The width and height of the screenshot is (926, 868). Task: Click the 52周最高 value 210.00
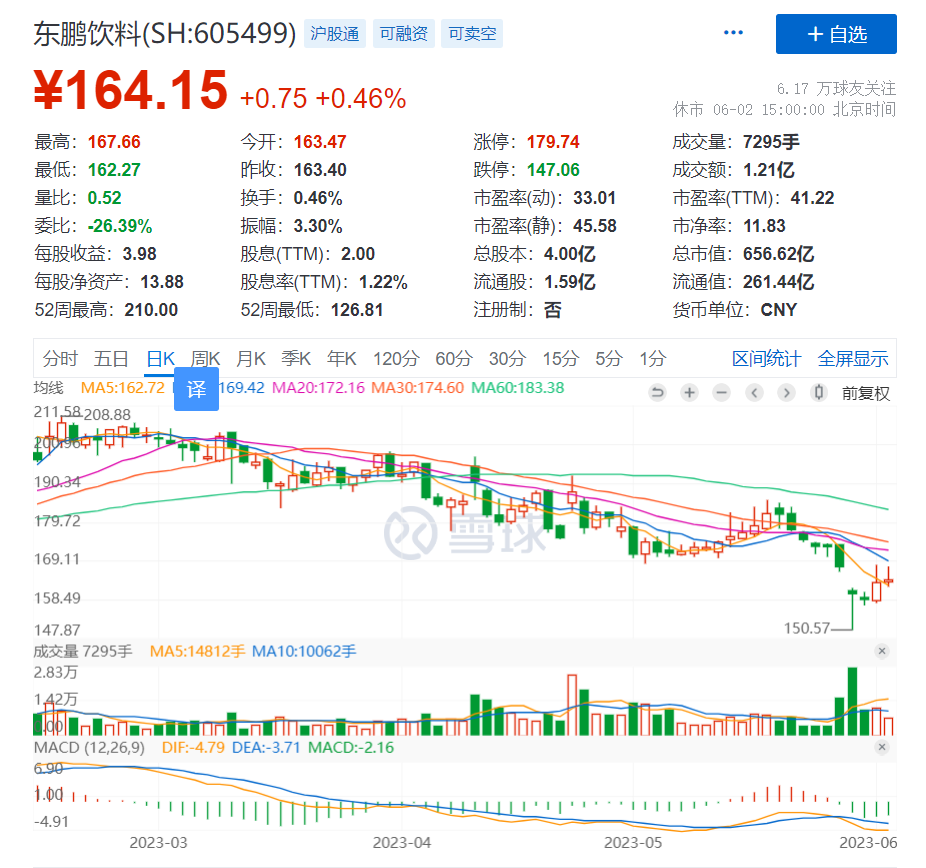point(151,310)
